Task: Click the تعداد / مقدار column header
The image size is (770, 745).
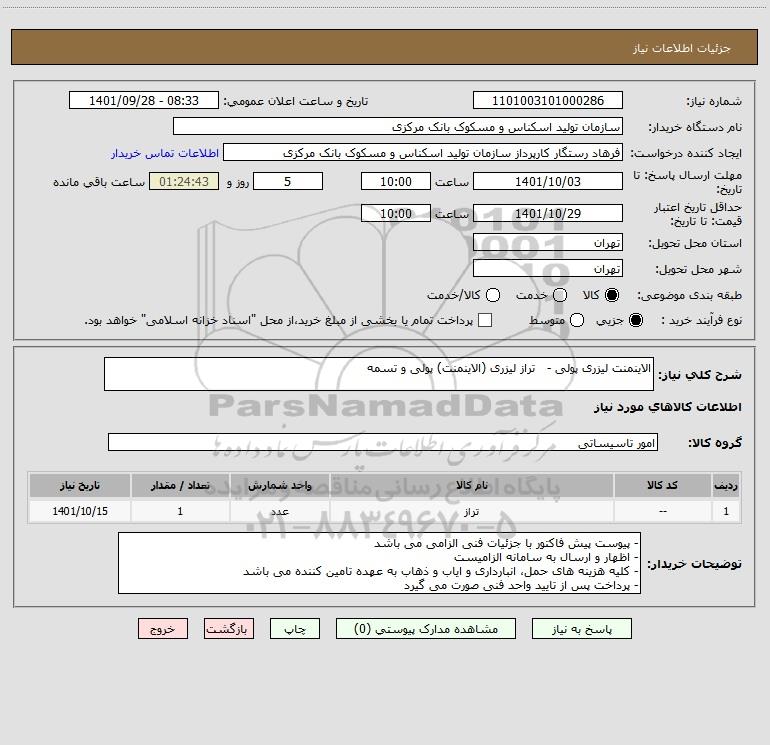Action: 180,486
